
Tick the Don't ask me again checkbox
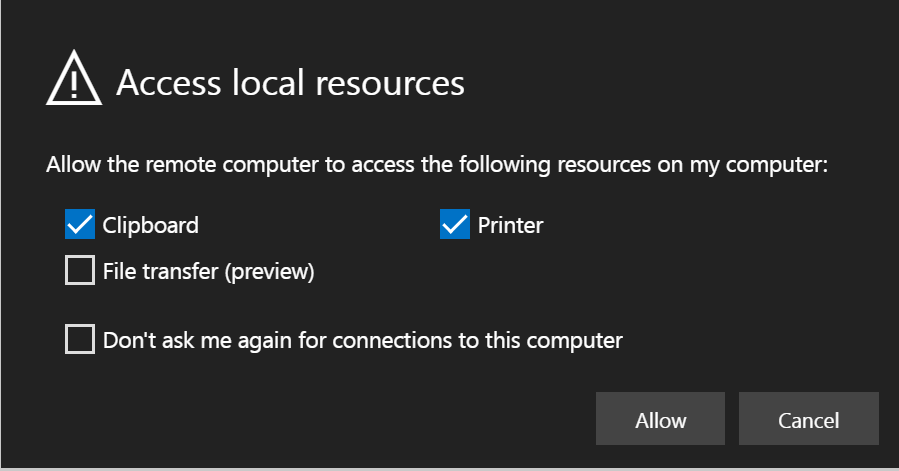pyautogui.click(x=80, y=339)
